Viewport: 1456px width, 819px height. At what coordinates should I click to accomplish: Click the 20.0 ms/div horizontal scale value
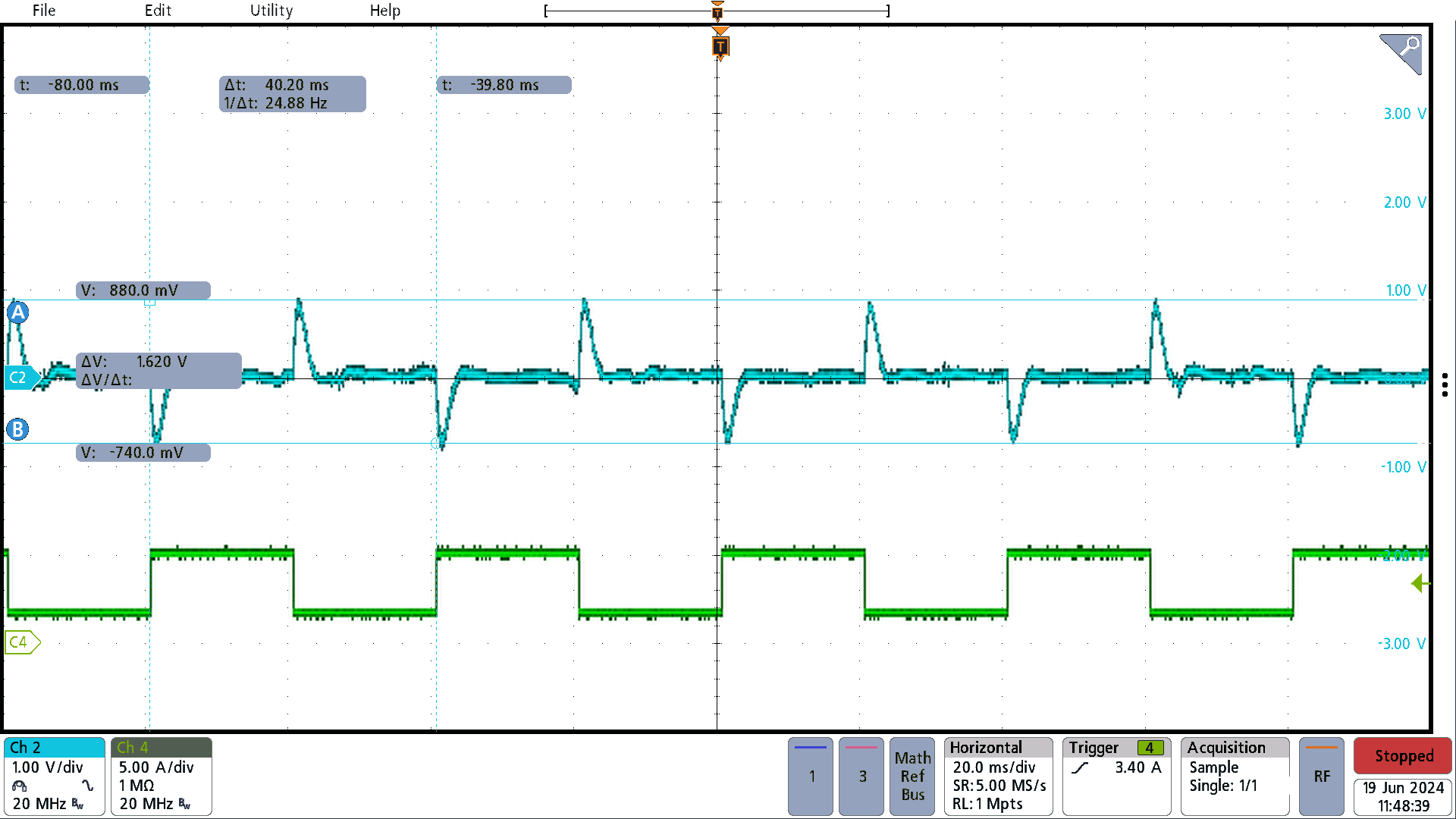[x=993, y=767]
